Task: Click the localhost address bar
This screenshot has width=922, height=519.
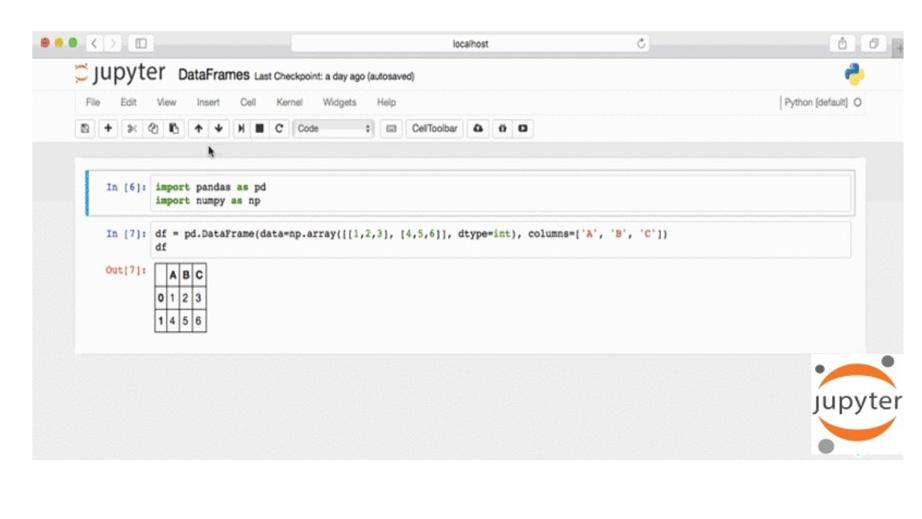Action: pyautogui.click(x=470, y=44)
